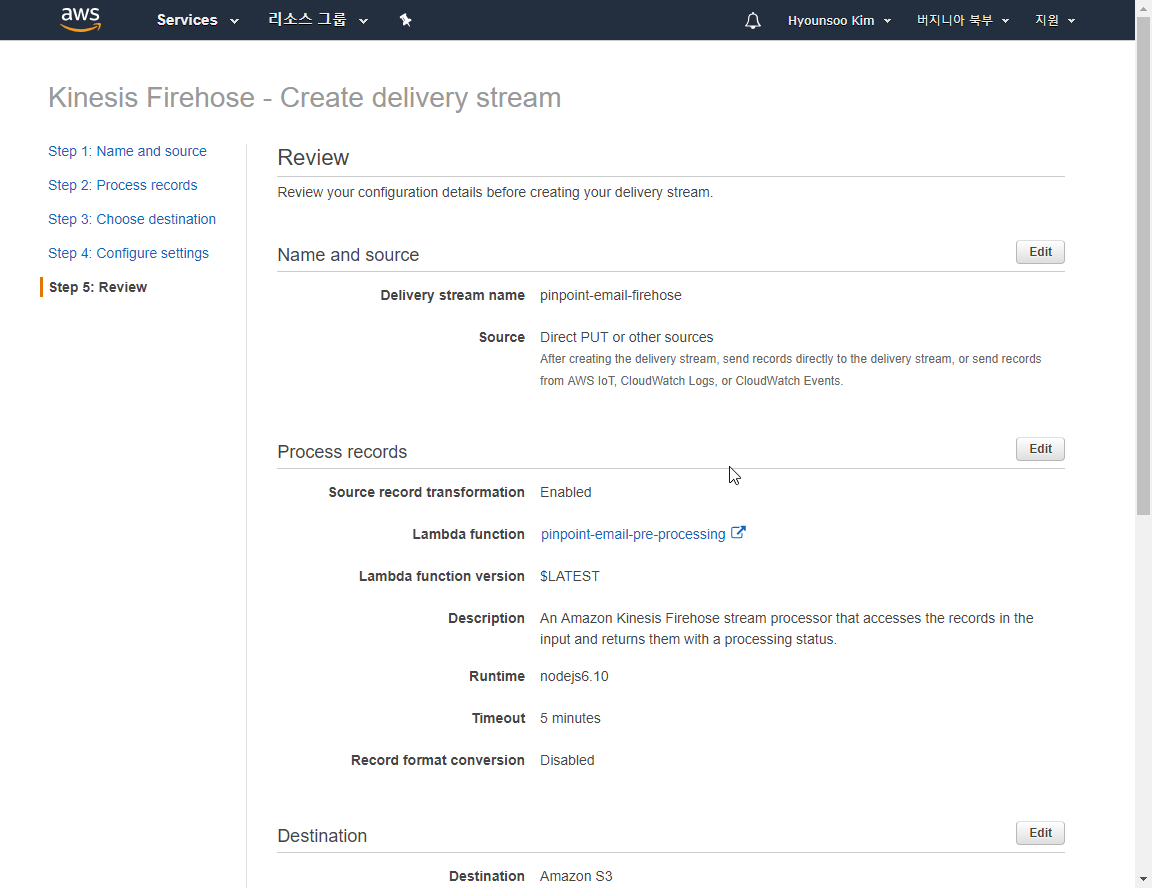1152x888 pixels.
Task: Click the Amazon S3 destination value
Action: point(576,876)
